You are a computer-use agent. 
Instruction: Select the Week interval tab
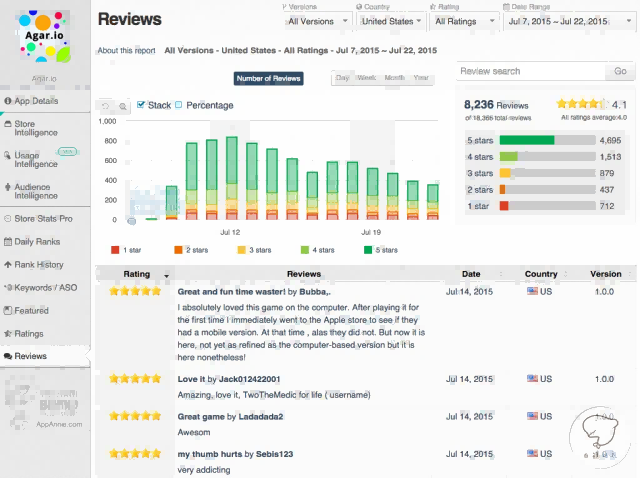(367, 78)
